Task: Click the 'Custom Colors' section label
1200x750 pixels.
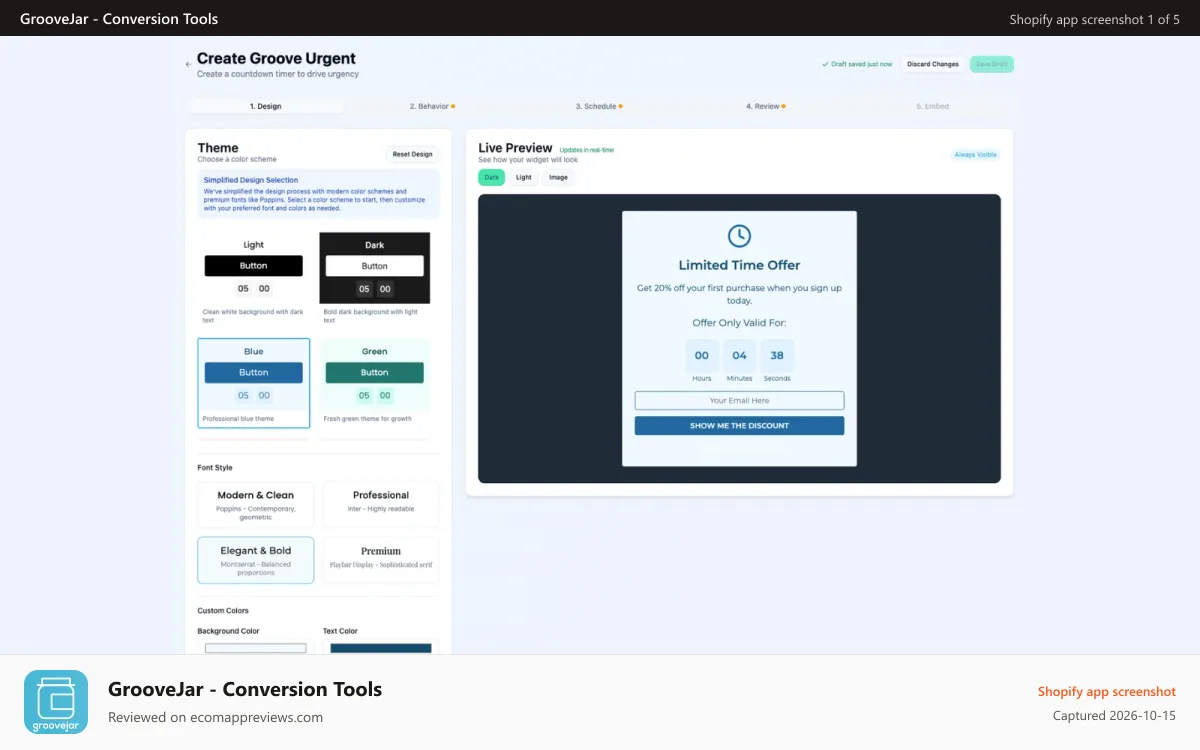Action: 223,610
